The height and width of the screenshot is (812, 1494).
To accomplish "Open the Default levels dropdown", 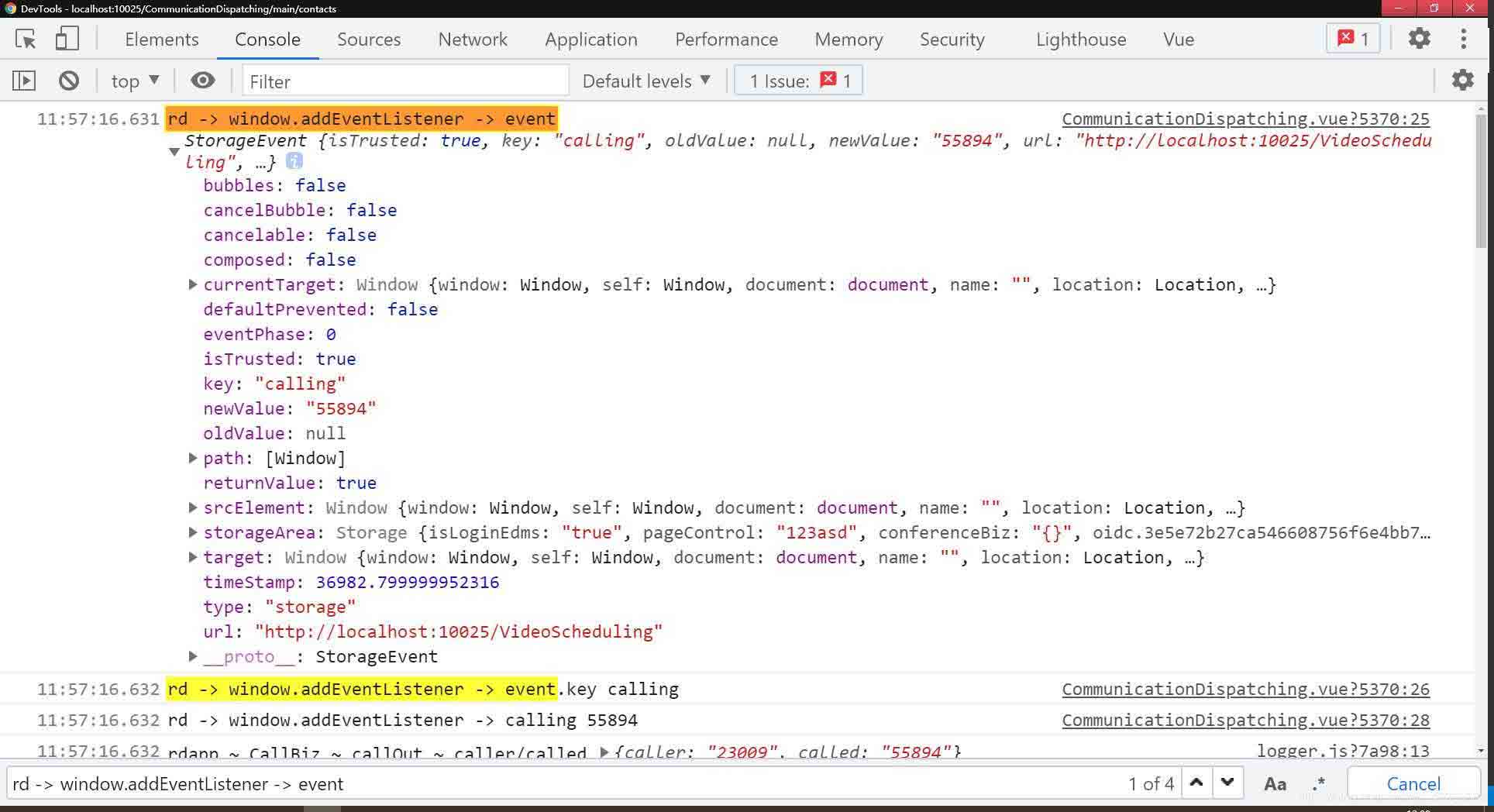I will 646,81.
